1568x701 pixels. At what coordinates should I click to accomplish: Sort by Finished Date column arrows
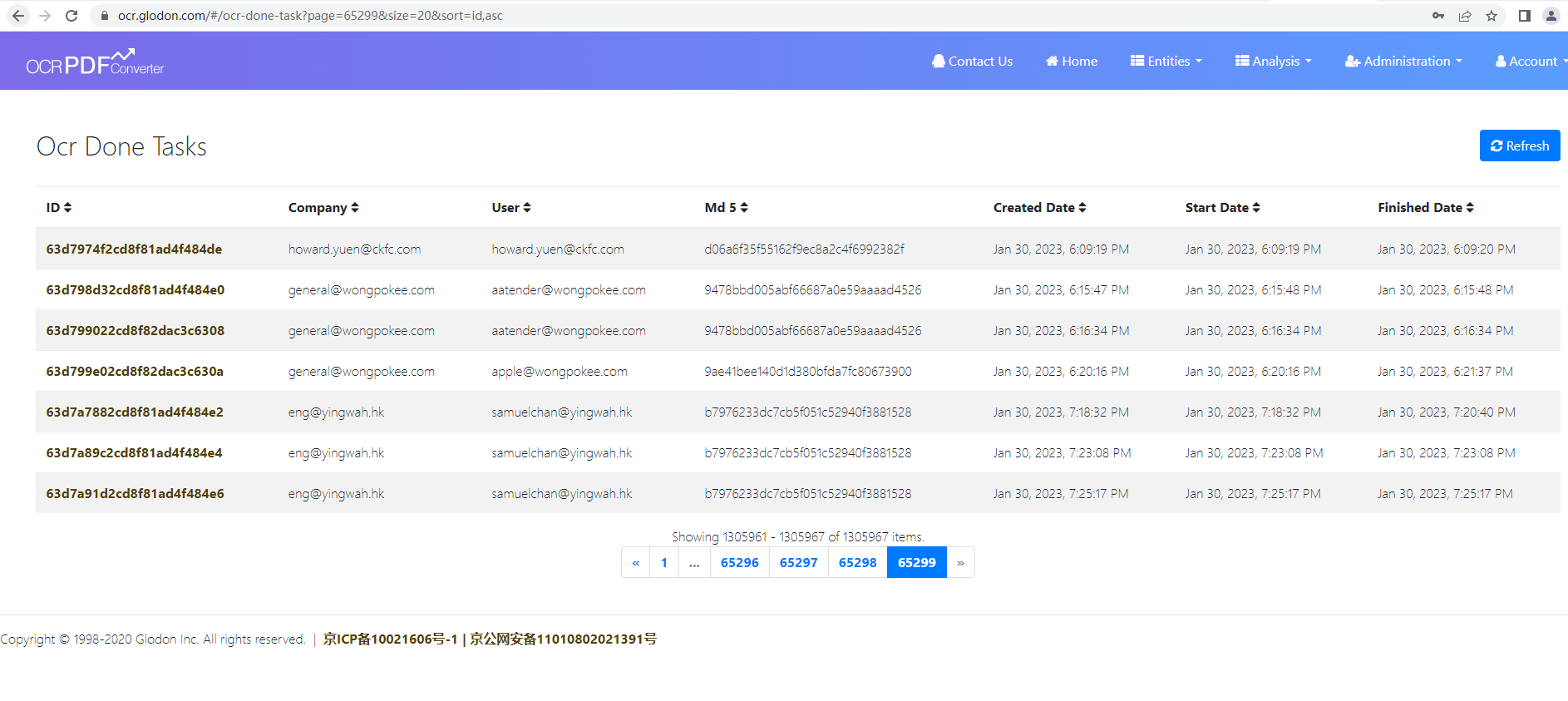1470,208
